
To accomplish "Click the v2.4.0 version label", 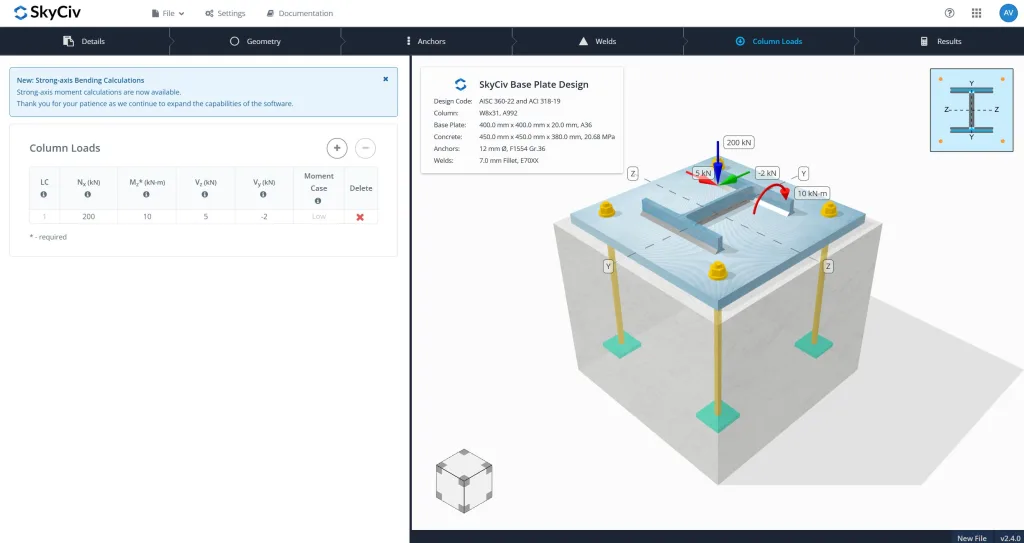I will click(x=1010, y=538).
